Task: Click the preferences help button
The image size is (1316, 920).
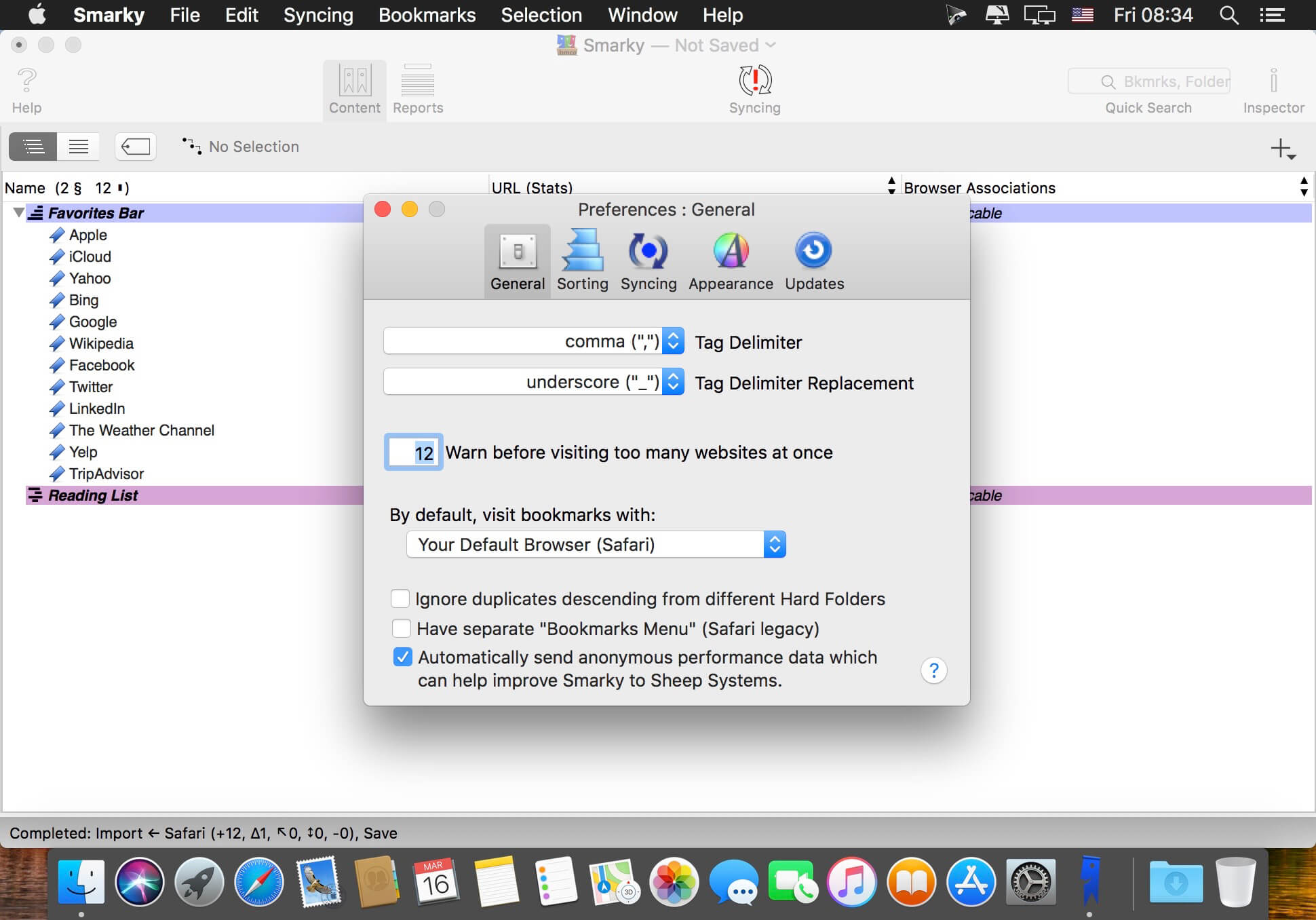Action: [933, 670]
